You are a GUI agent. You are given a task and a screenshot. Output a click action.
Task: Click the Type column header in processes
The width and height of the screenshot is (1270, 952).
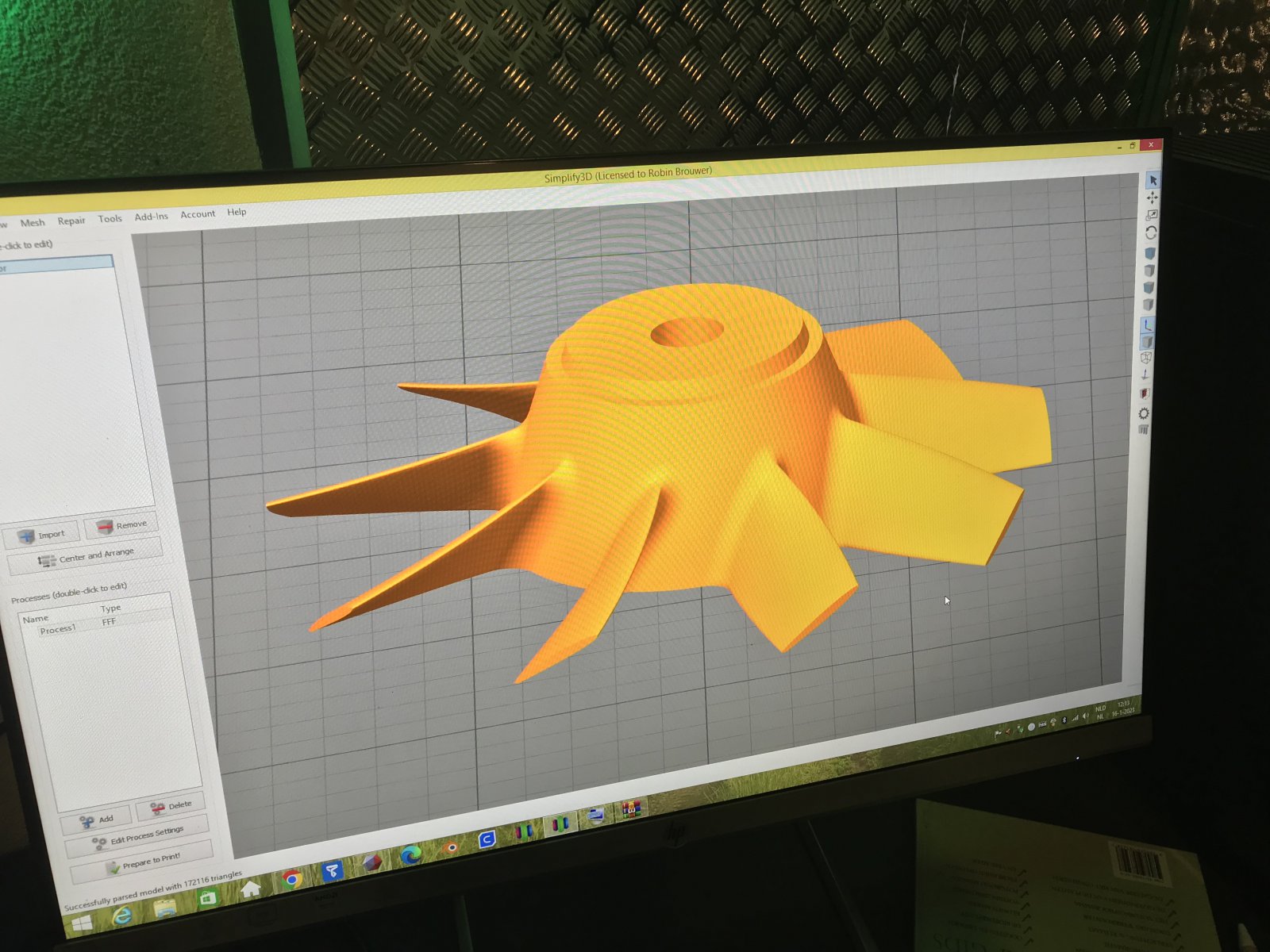(x=110, y=608)
